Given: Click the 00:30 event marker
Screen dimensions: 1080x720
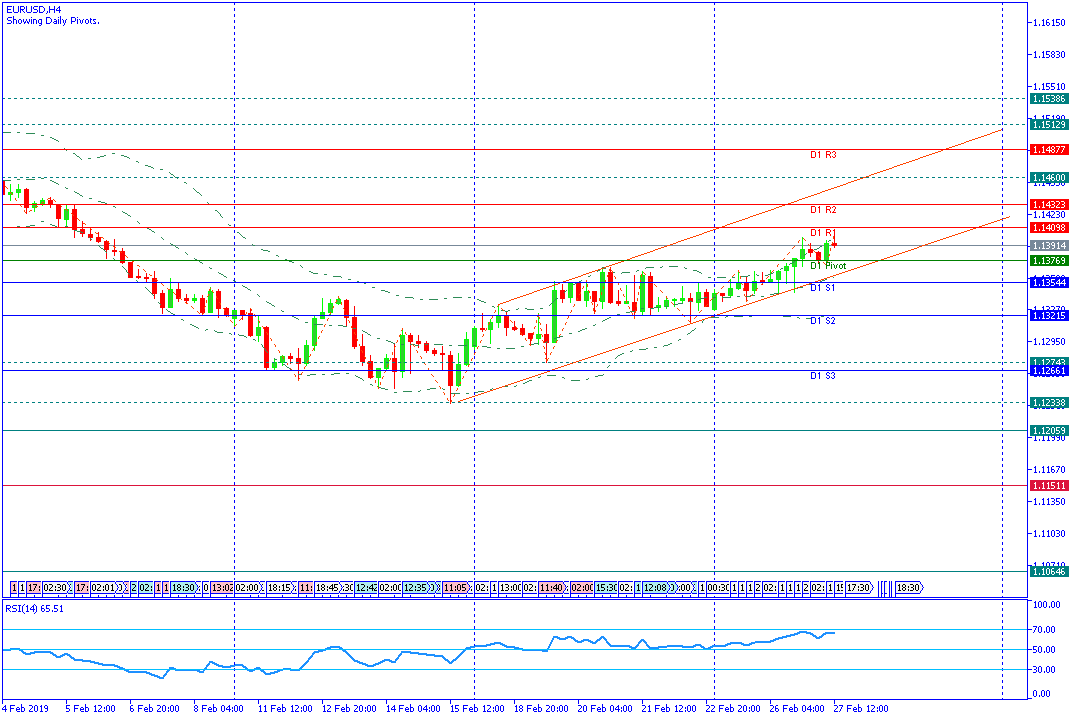Looking at the screenshot, I should (718, 588).
